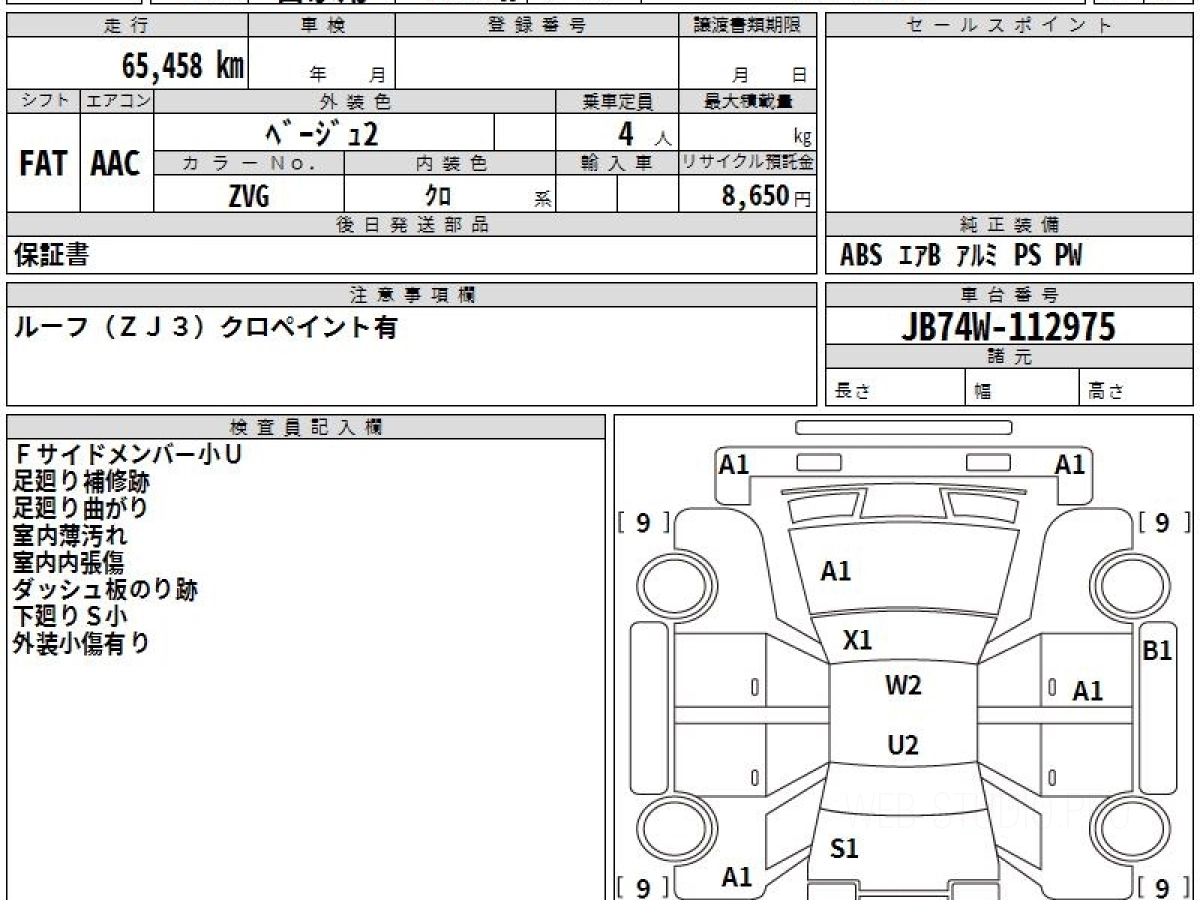Click the Fサイドメンバー小U inspector note

127,454
